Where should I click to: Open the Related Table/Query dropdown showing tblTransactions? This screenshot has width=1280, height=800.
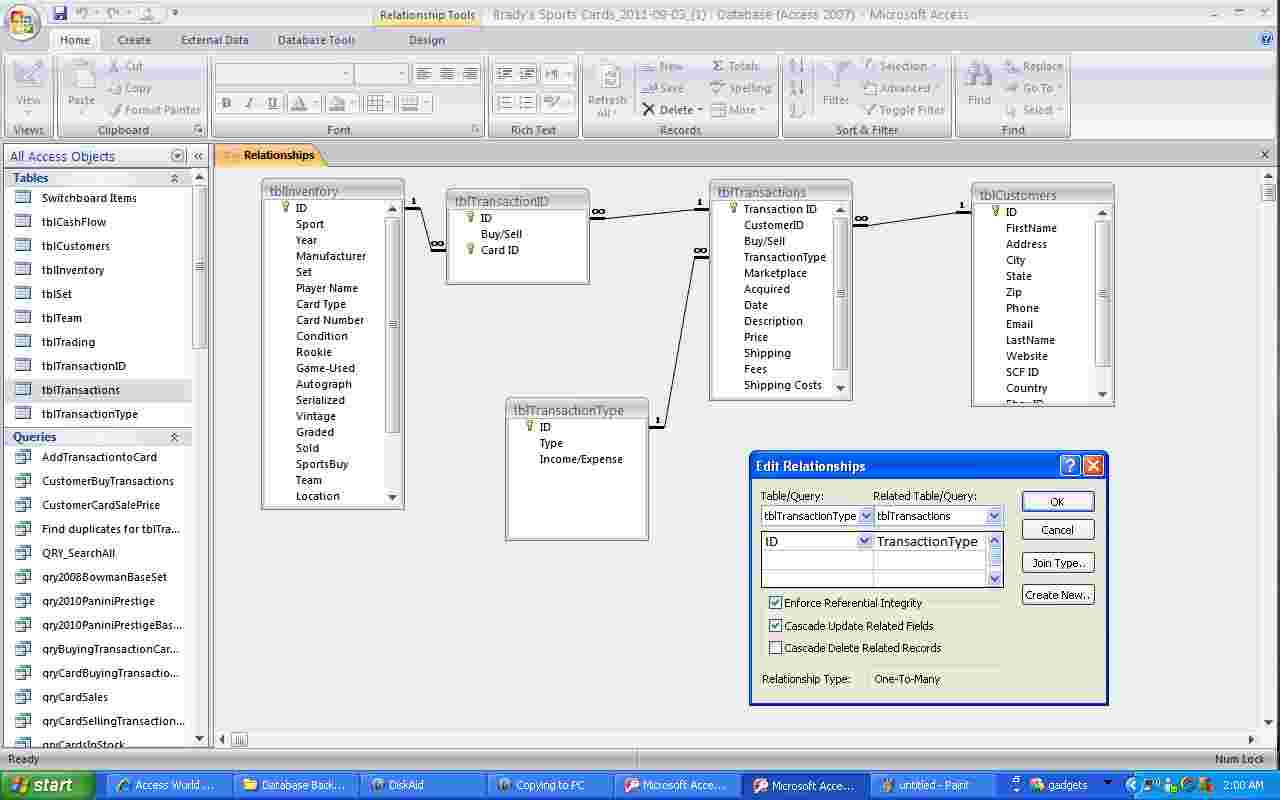click(994, 516)
